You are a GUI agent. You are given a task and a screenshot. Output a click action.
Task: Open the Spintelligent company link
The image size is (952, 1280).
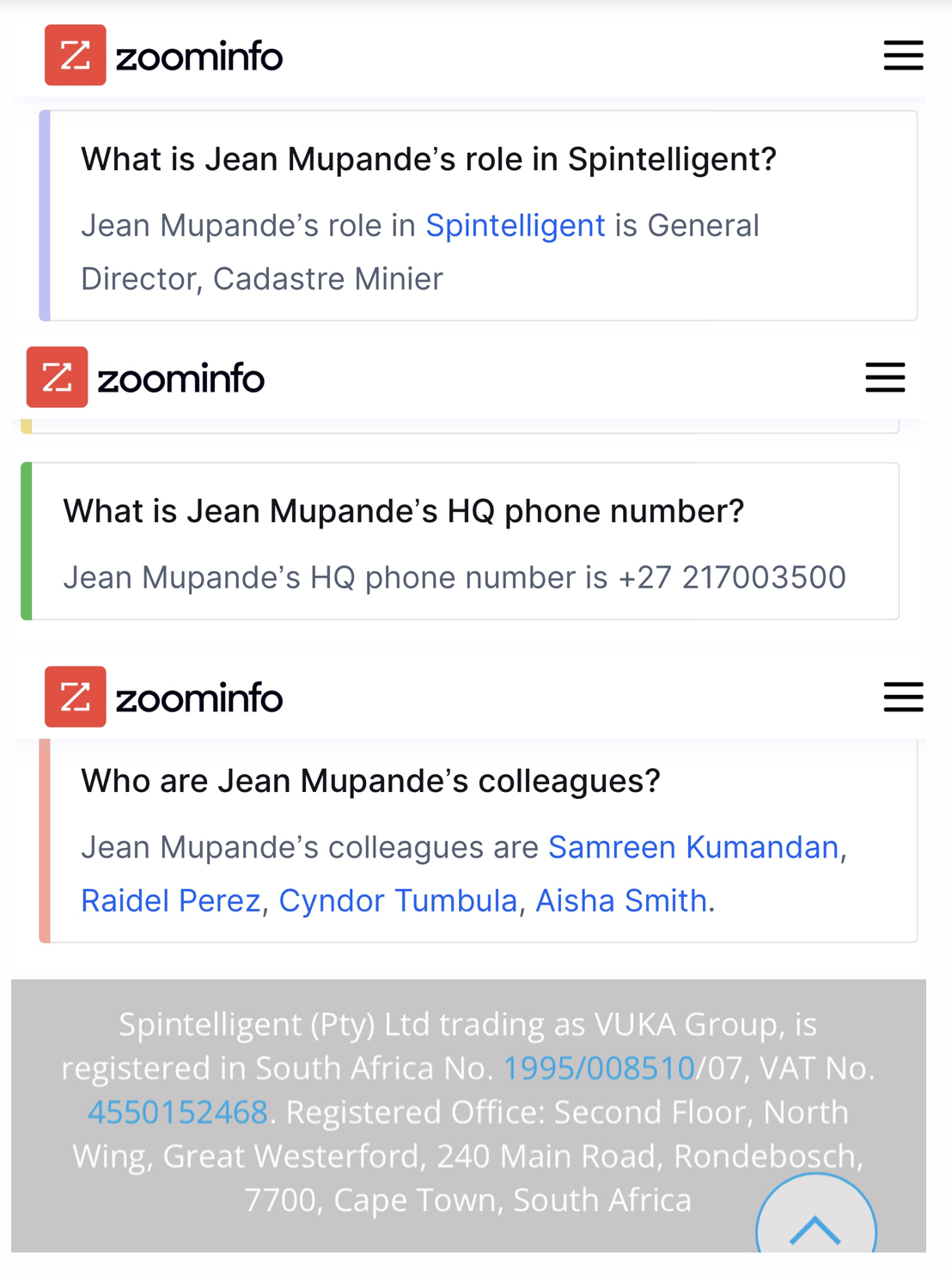coord(516,225)
